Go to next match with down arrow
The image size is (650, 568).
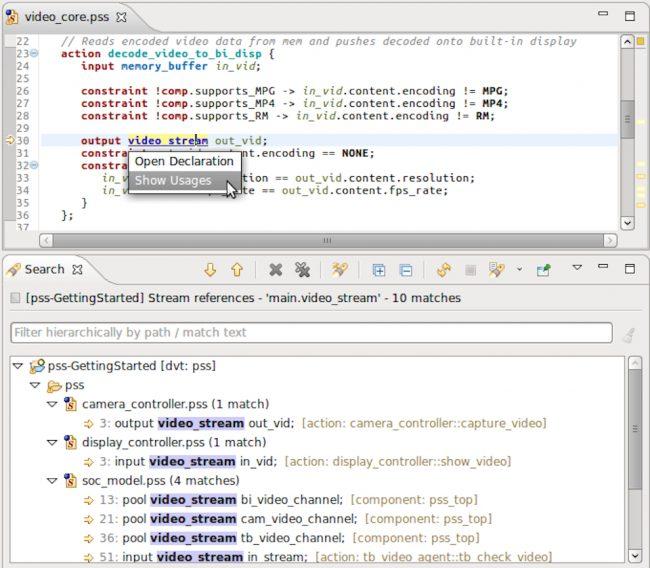click(210, 270)
